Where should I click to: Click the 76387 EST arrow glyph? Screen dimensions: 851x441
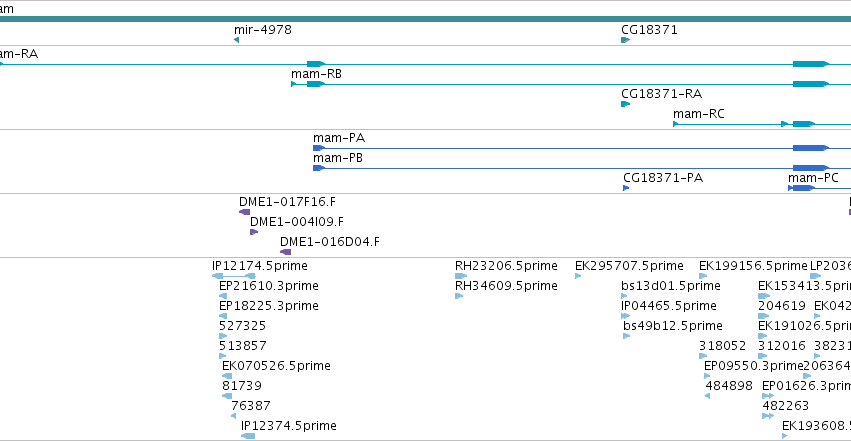(233, 417)
